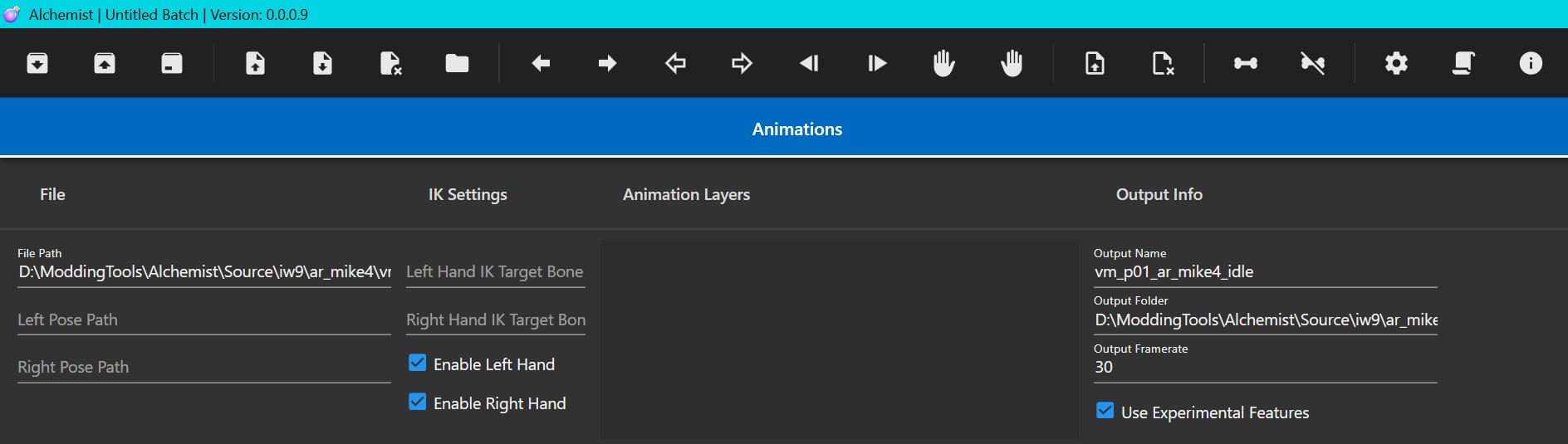Click the solid file download arrow icon
Image resolution: width=1568 pixels, height=444 pixels.
click(x=322, y=63)
